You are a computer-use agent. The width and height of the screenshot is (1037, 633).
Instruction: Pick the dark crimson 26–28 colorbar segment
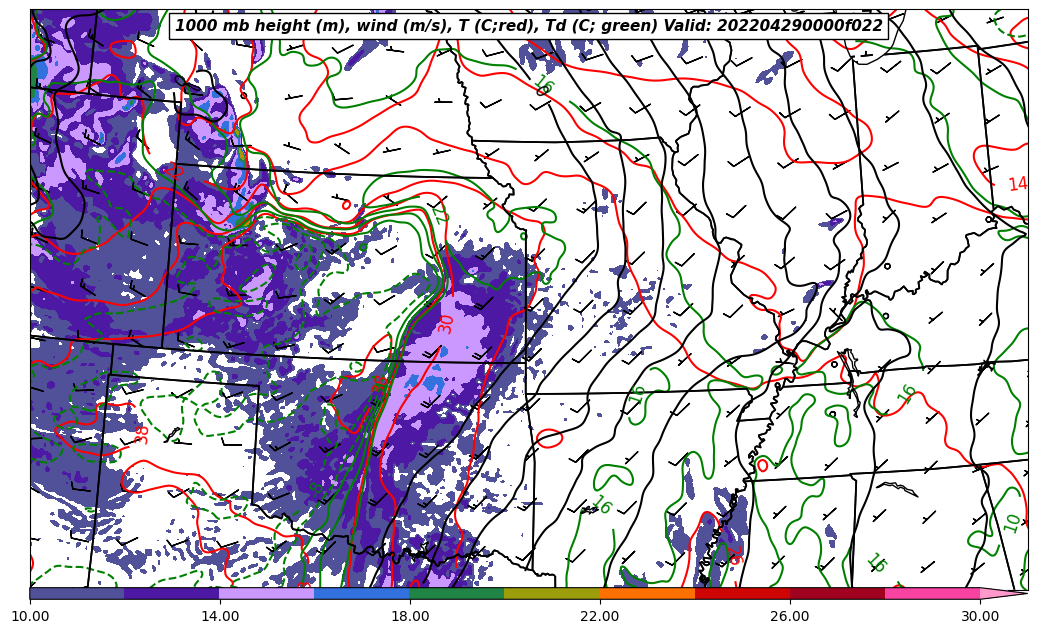click(x=837, y=593)
